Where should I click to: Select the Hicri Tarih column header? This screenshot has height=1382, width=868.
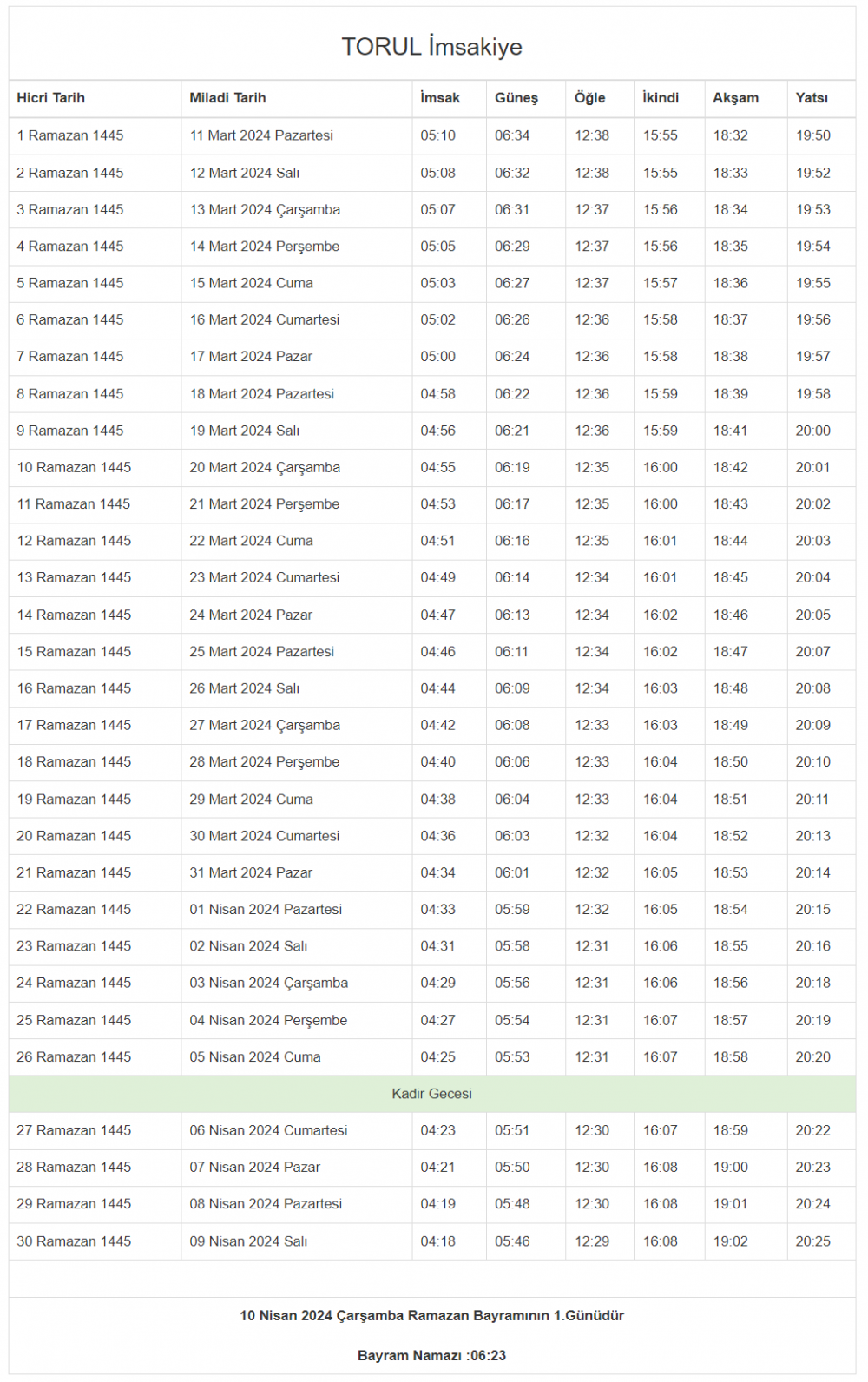pyautogui.click(x=51, y=98)
